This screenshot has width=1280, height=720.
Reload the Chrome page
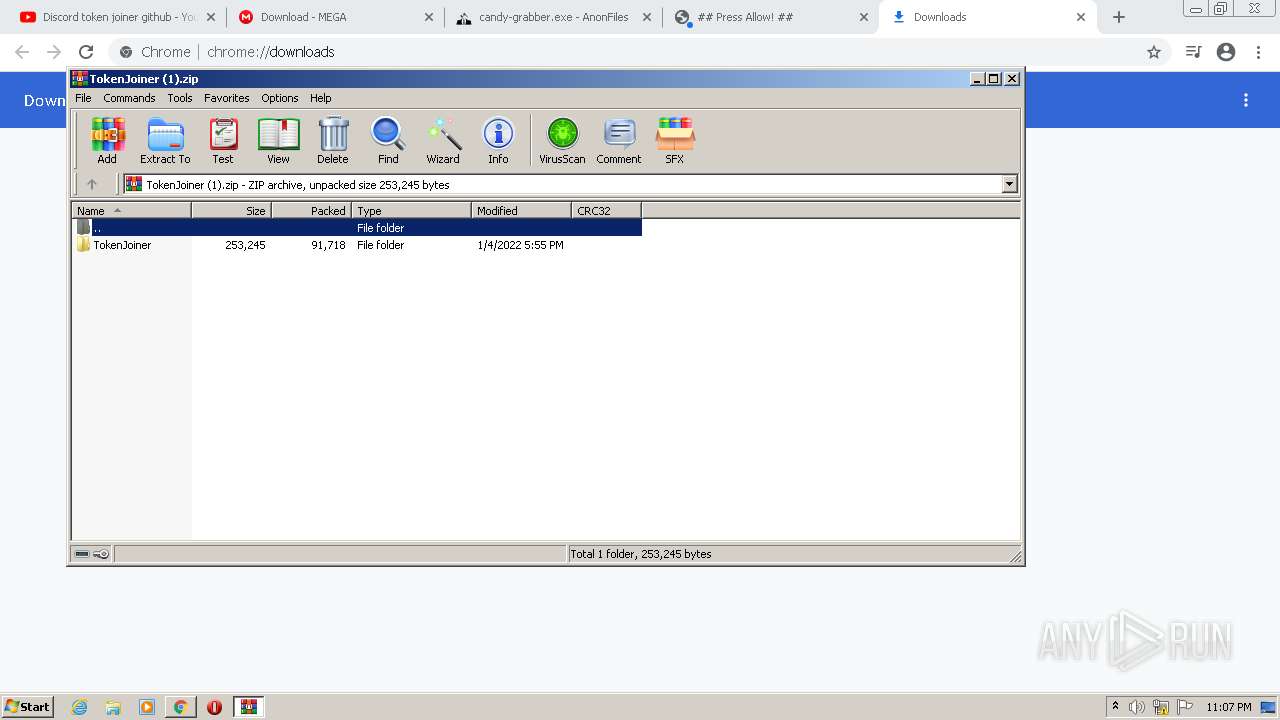pos(86,52)
